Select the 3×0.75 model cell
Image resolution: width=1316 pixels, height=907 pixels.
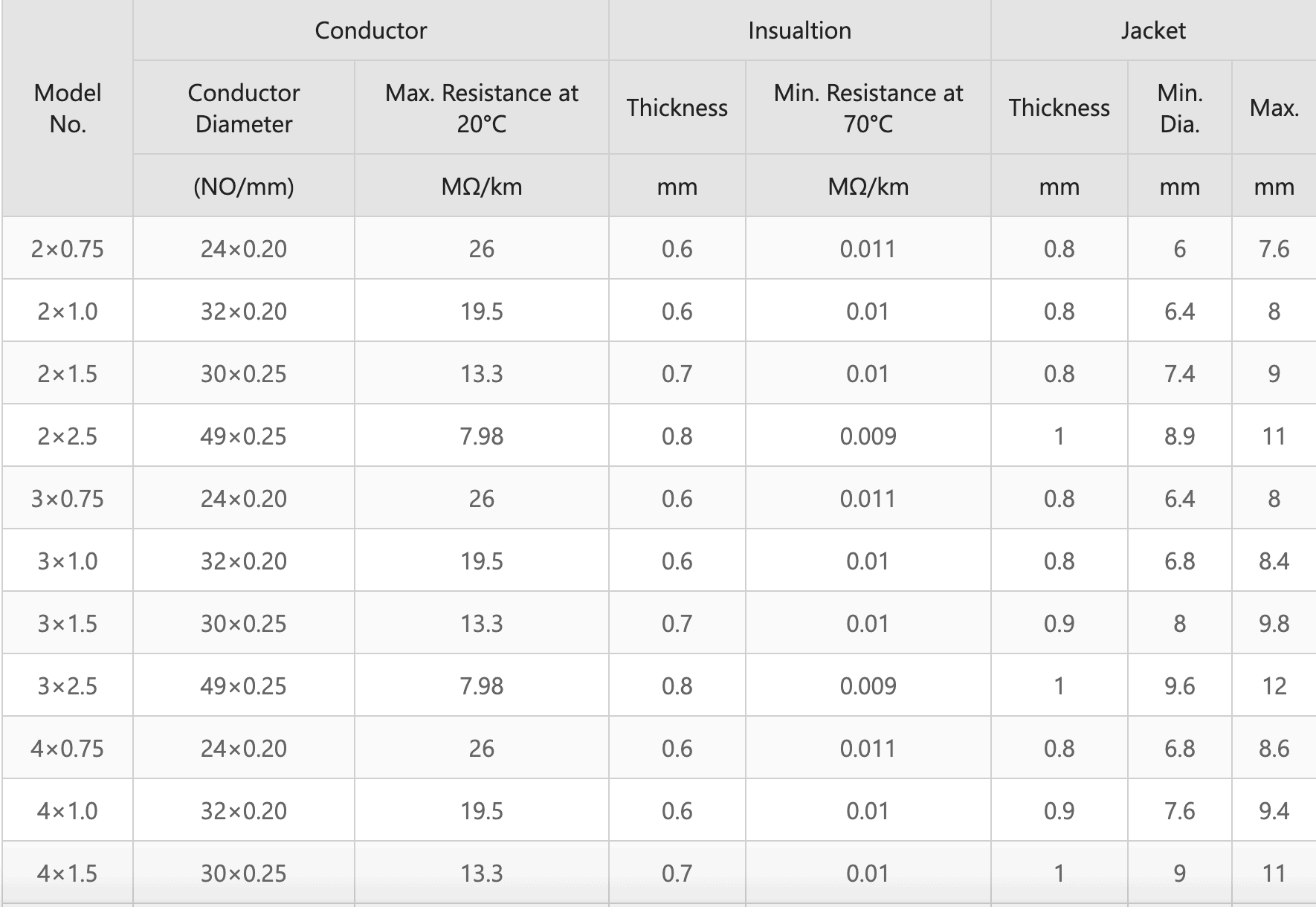tap(68, 499)
